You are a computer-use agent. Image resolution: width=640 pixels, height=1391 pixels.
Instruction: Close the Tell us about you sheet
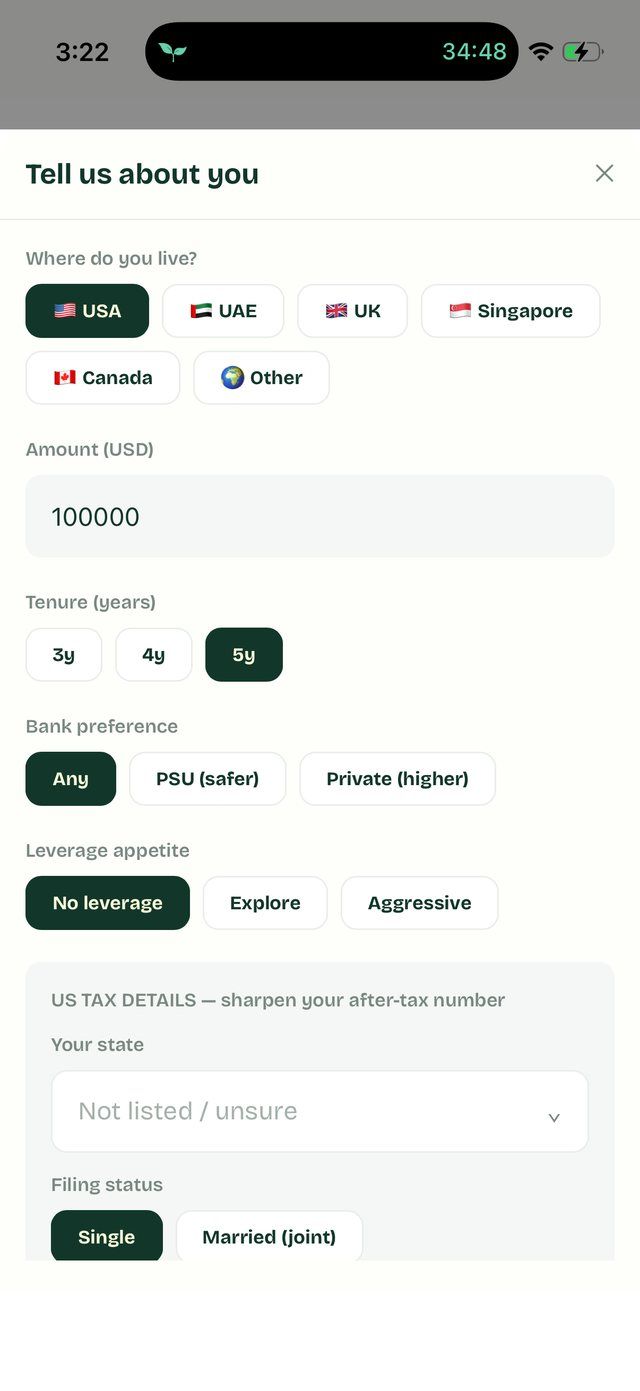click(604, 173)
